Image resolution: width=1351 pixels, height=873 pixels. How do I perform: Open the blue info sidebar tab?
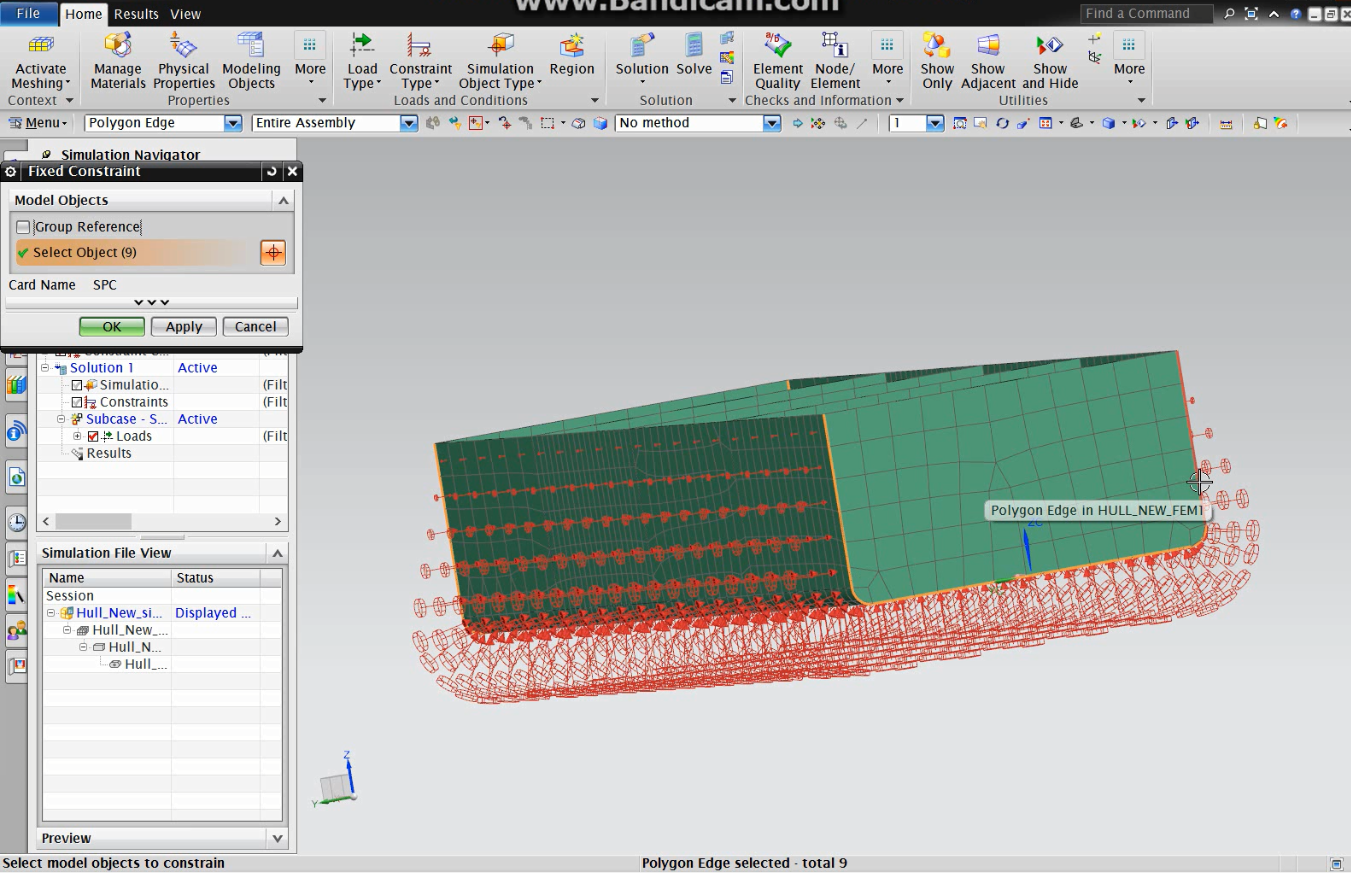point(16,431)
